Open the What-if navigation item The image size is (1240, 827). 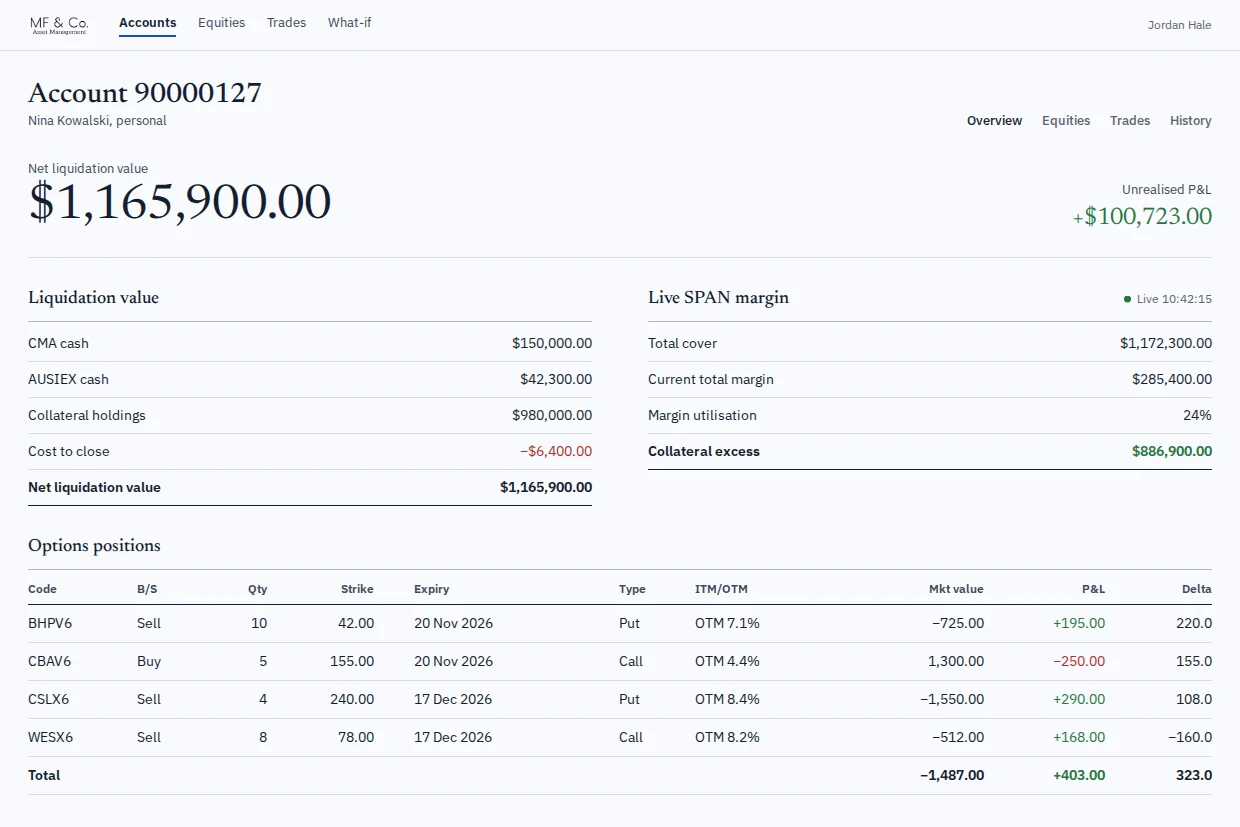pos(349,23)
